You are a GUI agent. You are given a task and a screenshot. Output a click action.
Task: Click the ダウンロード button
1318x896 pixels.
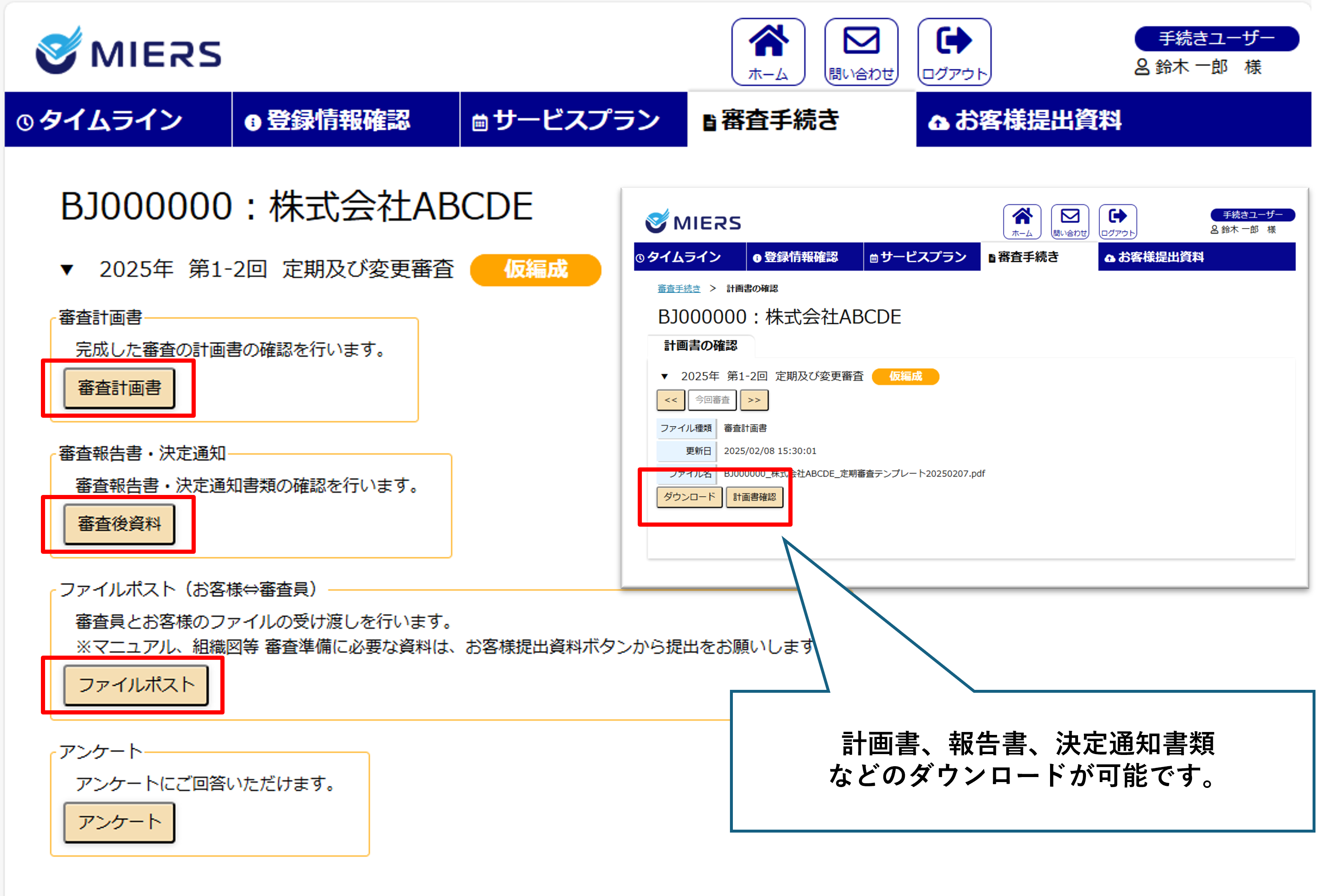point(689,497)
